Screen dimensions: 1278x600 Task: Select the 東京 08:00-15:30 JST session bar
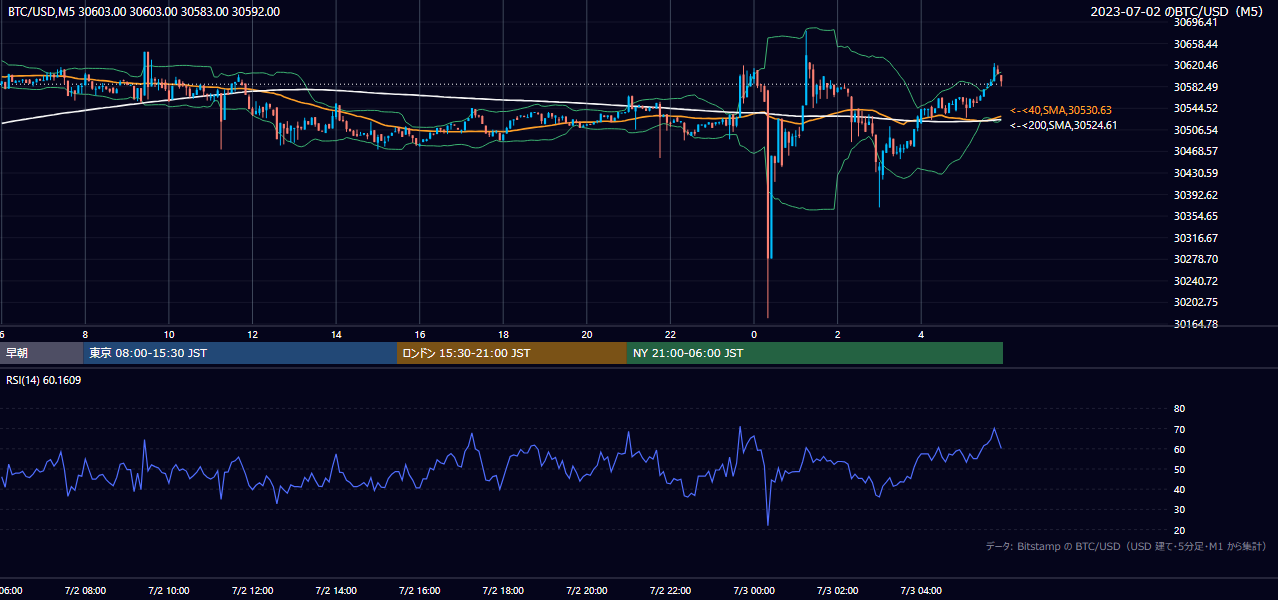(x=240, y=353)
